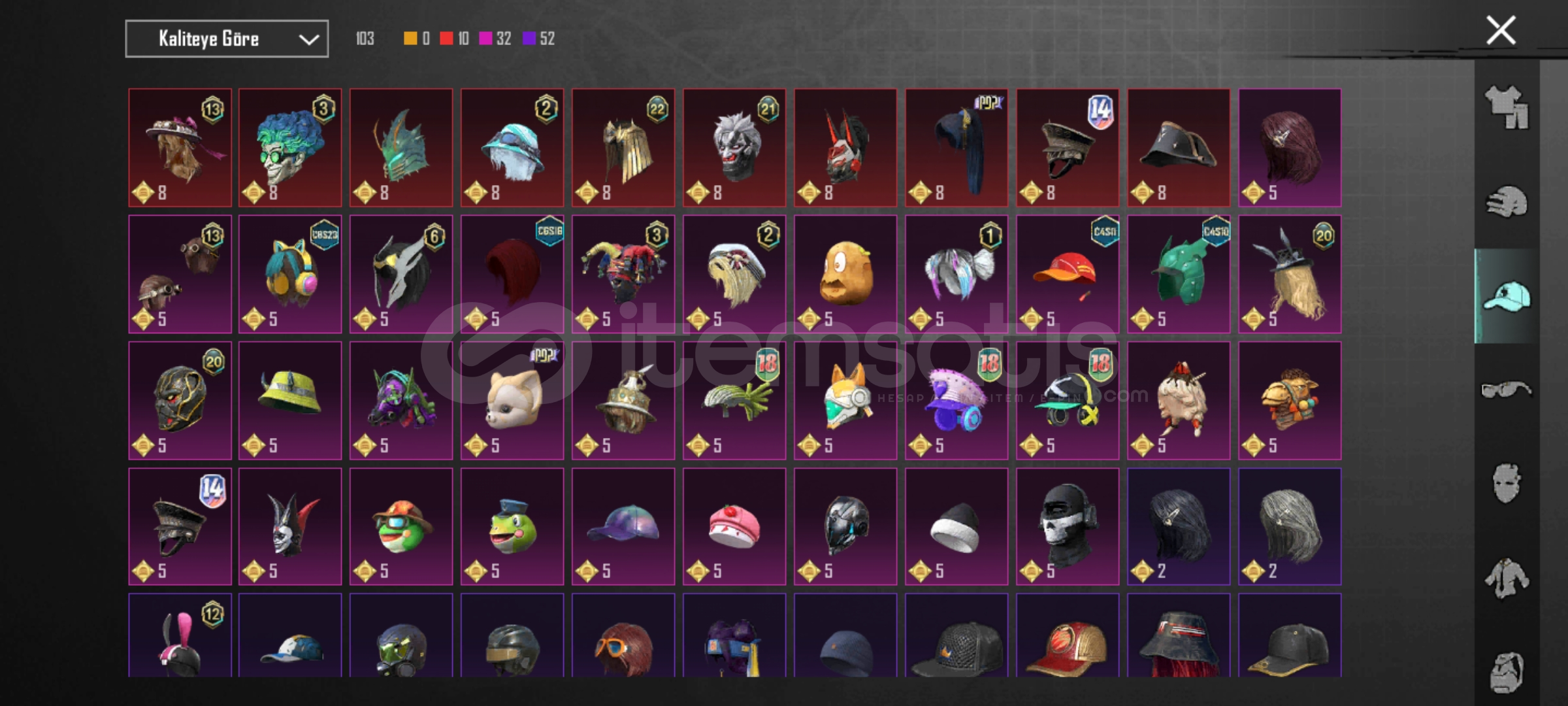Select the red baseball cap item
The width and height of the screenshot is (1568, 706).
pos(1068,274)
